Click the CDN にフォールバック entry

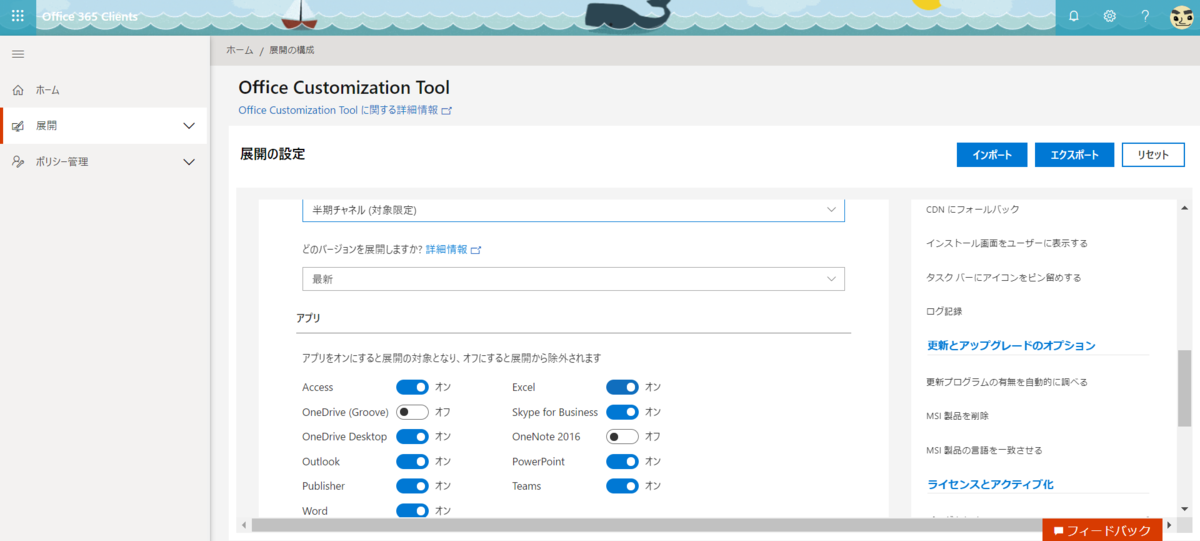point(973,209)
